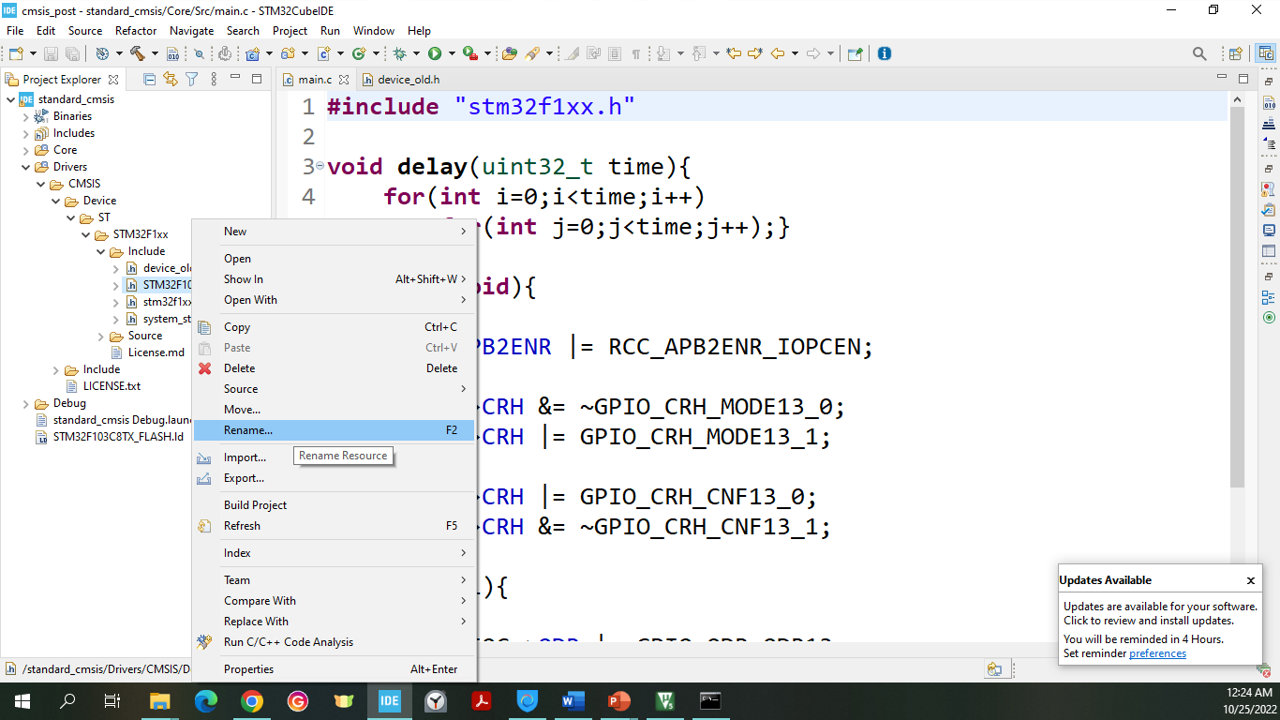Click the Run Last Tool coverage icon

[471, 54]
